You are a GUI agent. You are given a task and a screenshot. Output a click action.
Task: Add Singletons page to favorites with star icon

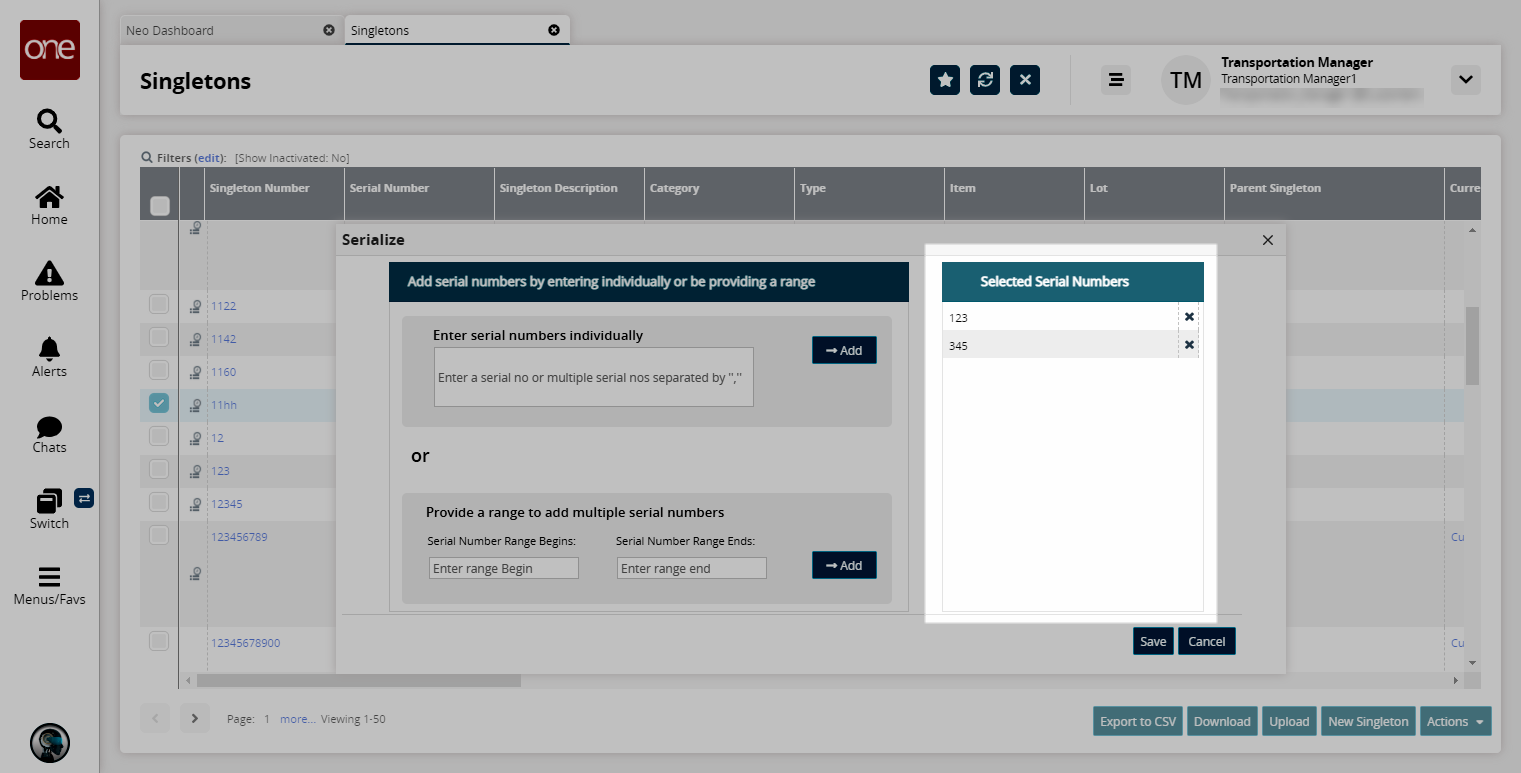945,80
